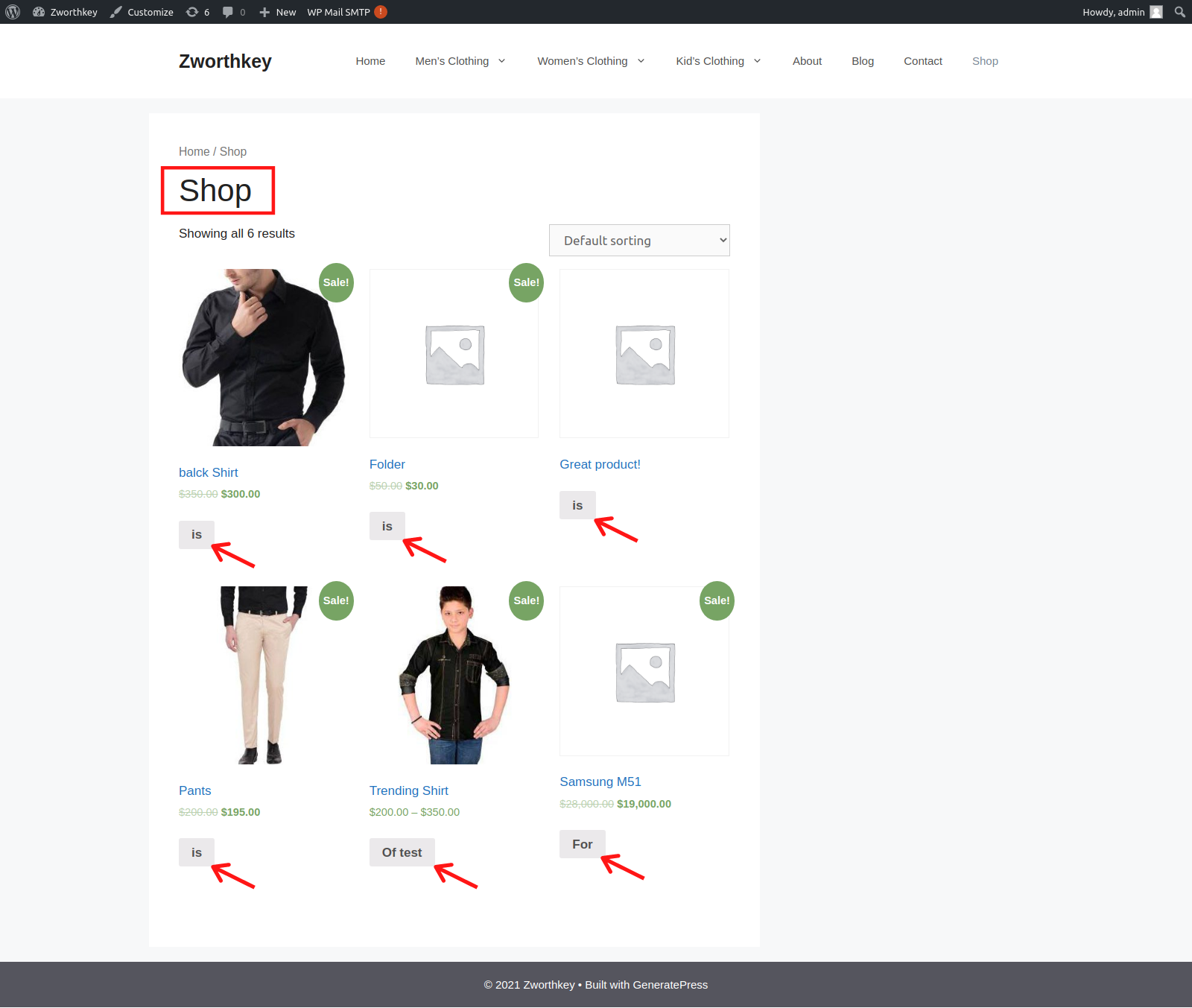The image size is (1192, 1008).
Task: Open Customize from the admin bar
Action: tap(142, 12)
